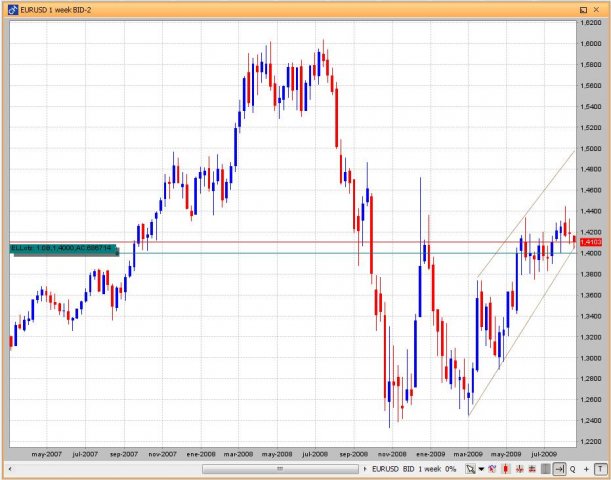The height and width of the screenshot is (480, 611).
Task: Toggle the shift-chart-to-end arrow button
Action: click(x=560, y=469)
